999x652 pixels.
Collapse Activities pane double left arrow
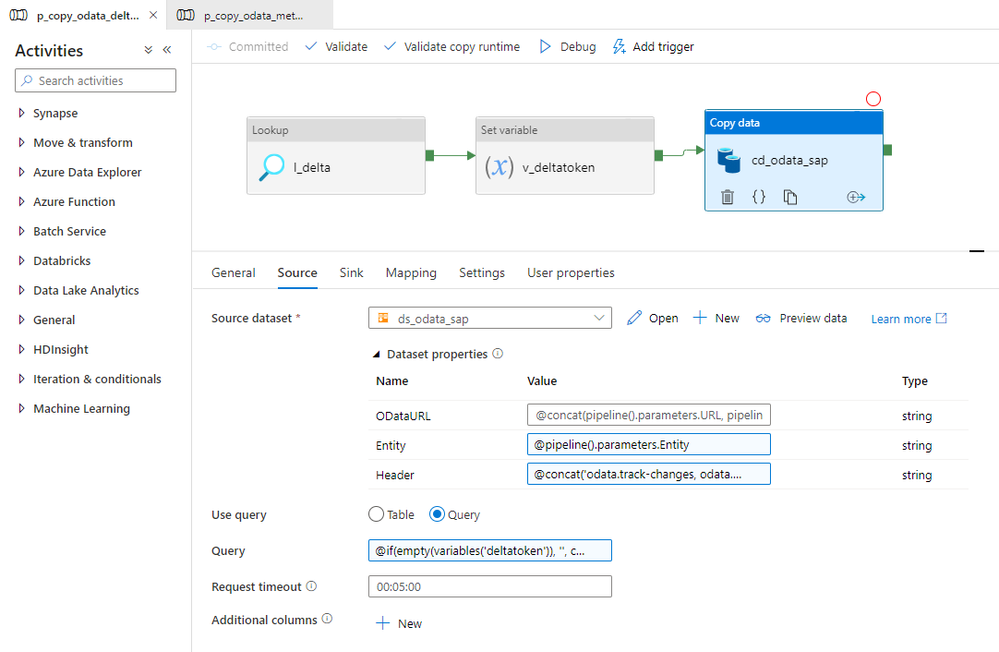tap(167, 50)
